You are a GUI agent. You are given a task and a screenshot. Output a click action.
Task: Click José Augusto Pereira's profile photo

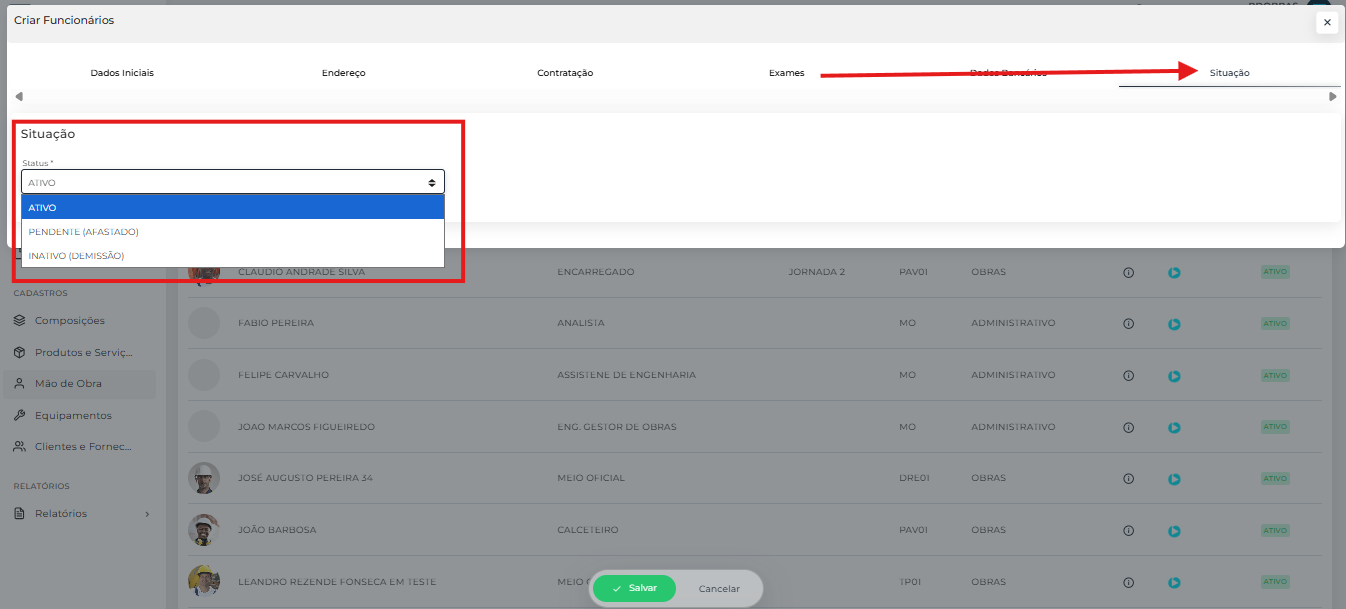[204, 478]
